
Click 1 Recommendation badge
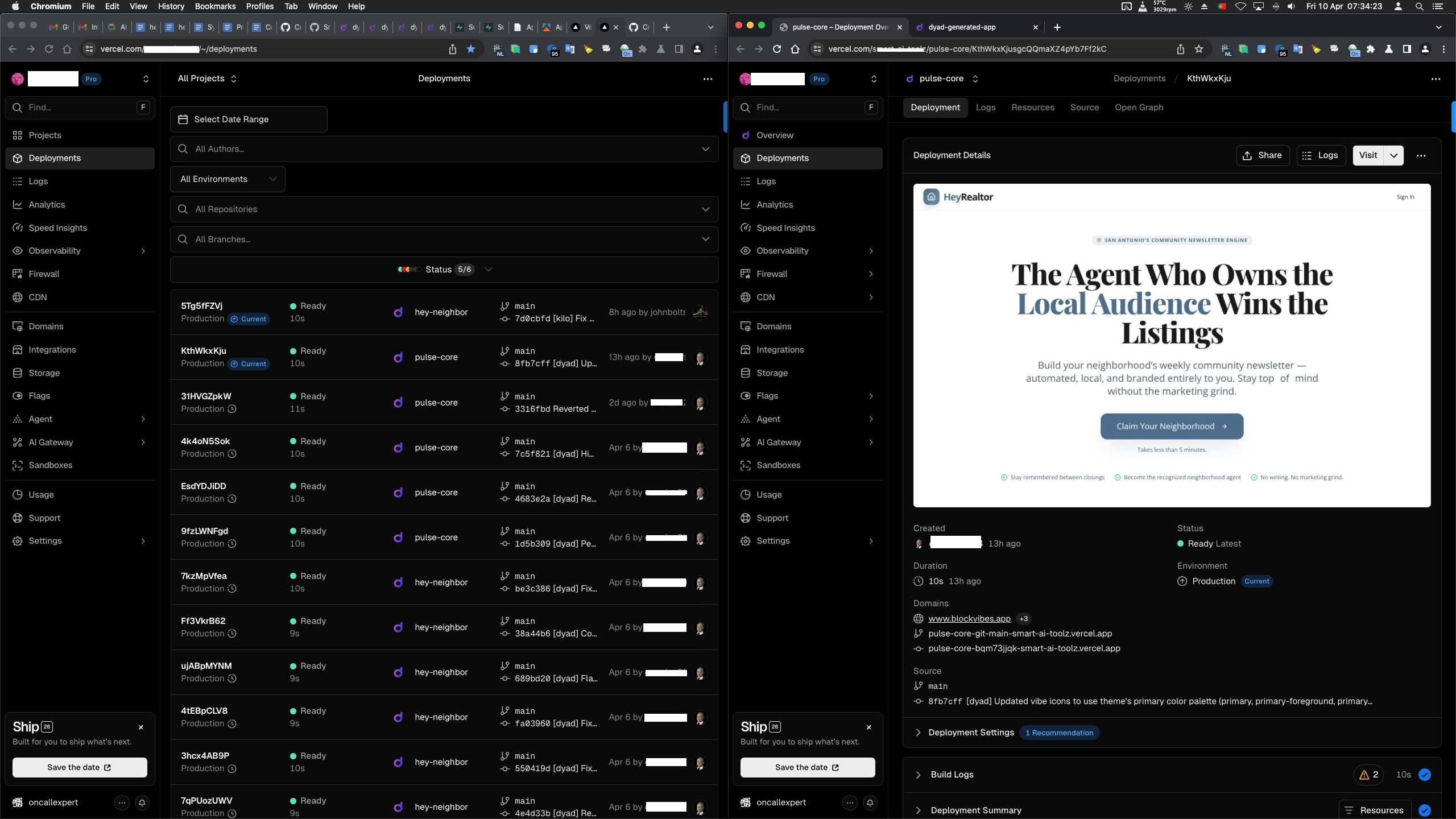tap(1059, 733)
